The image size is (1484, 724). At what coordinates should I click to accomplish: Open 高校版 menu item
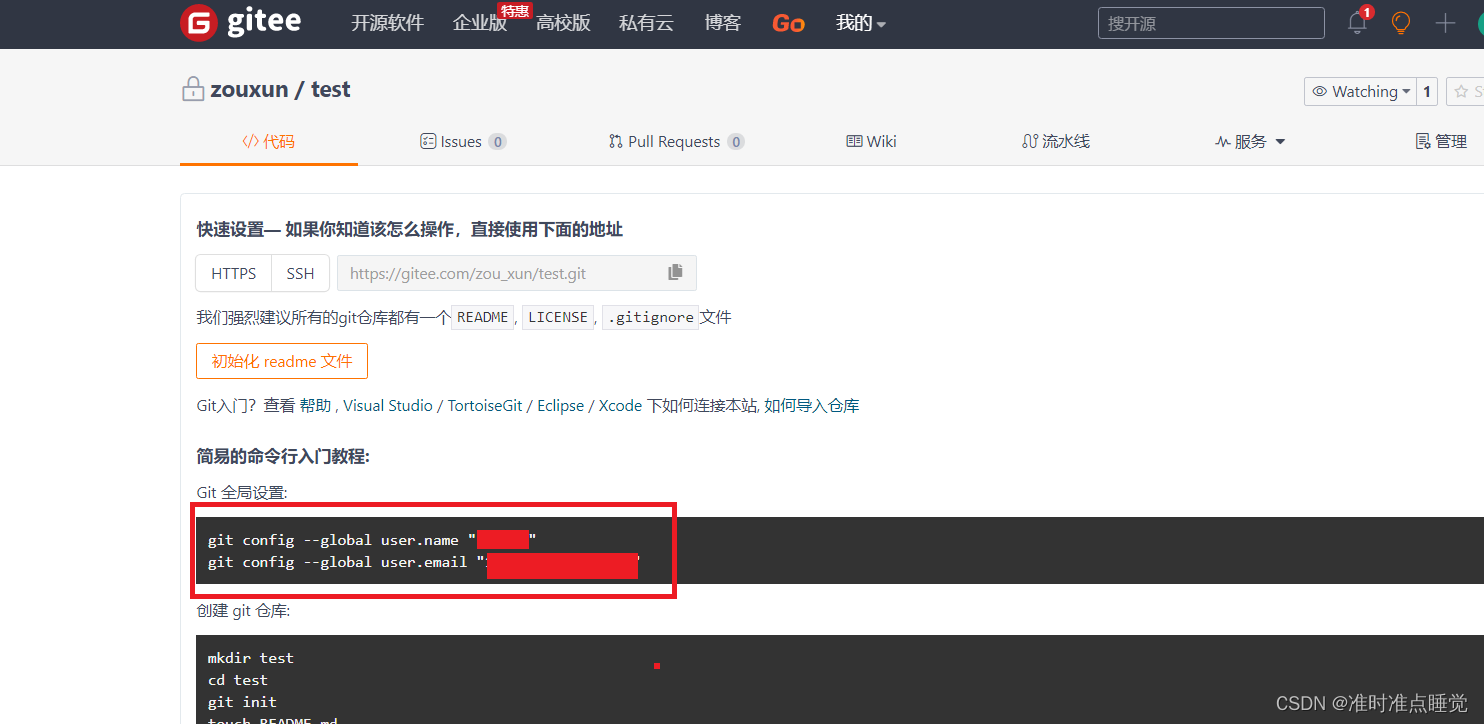click(563, 23)
